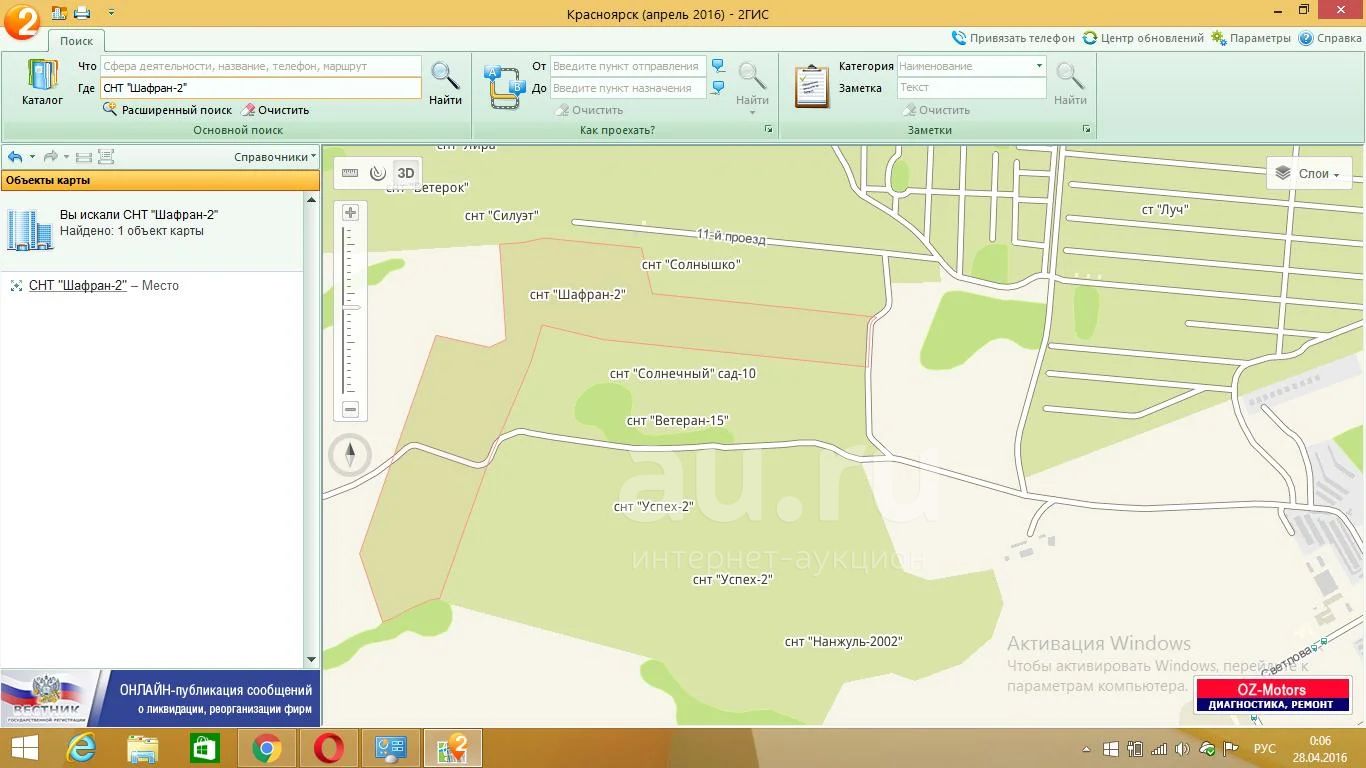Open the Каталог directory

click(x=42, y=83)
